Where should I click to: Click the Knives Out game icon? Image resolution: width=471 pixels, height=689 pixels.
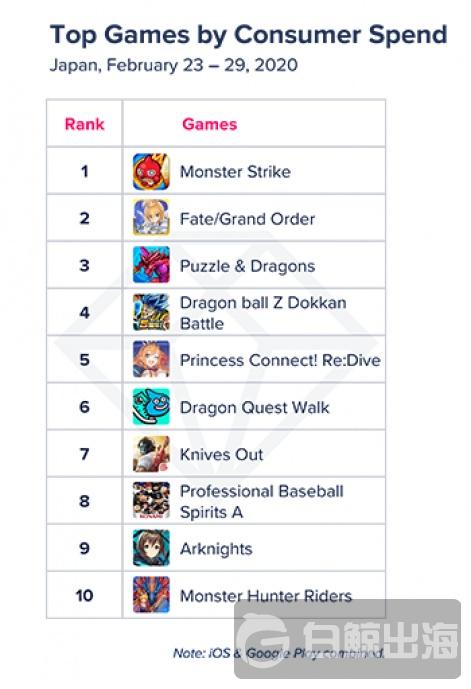tap(151, 454)
